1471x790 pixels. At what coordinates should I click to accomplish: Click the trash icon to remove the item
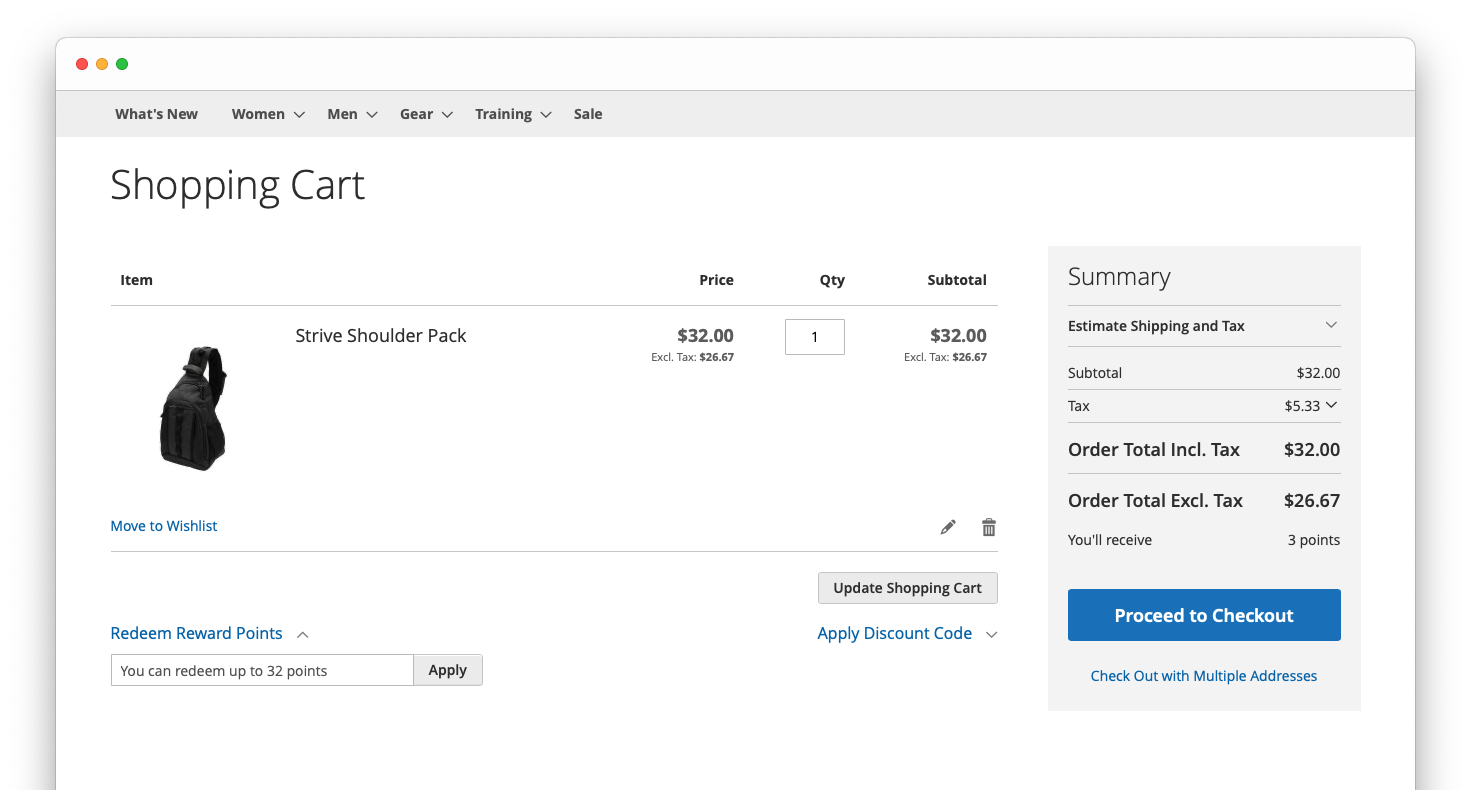pyautogui.click(x=988, y=526)
